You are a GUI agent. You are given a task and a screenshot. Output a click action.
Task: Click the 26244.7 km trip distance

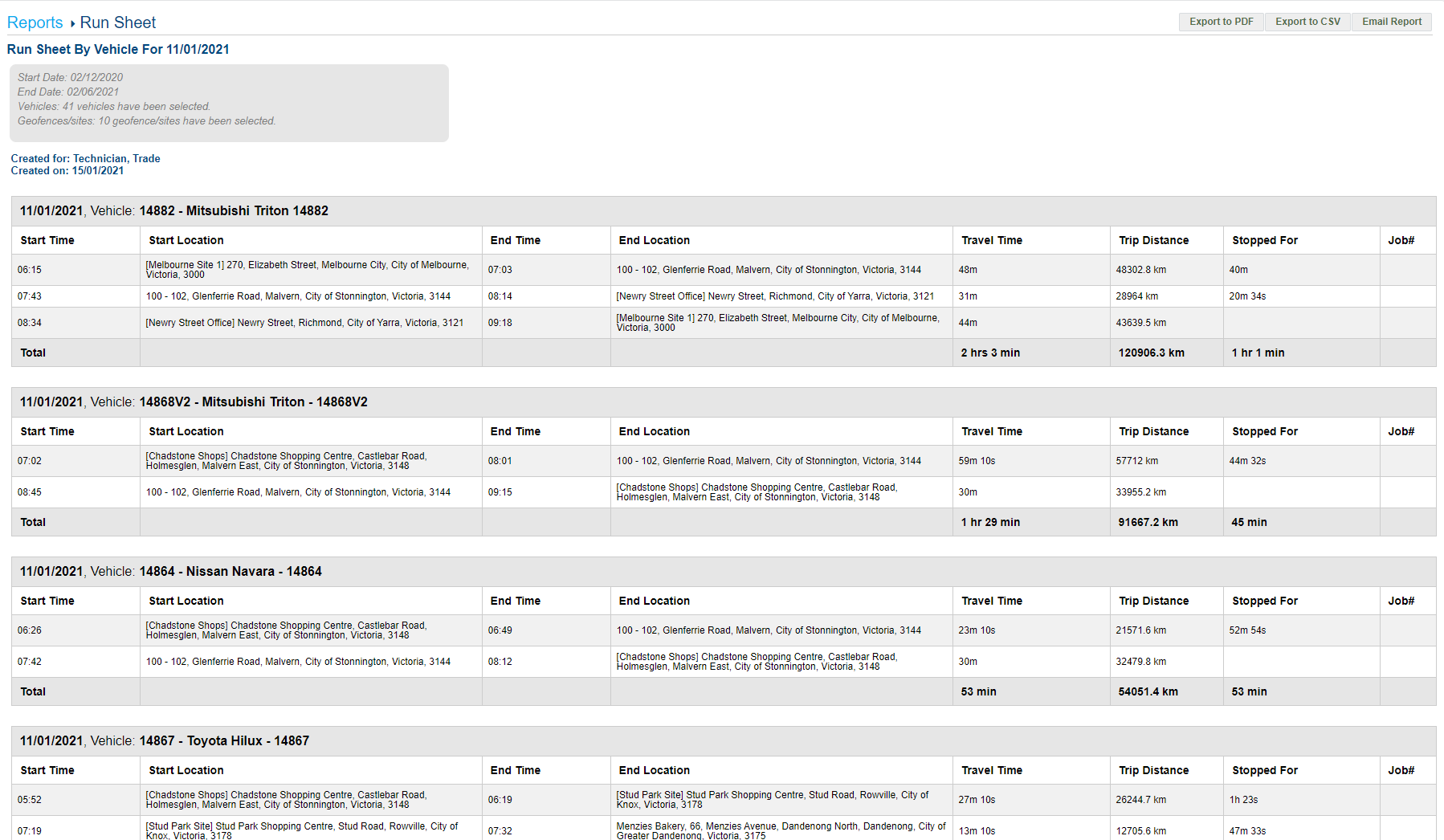tap(1141, 800)
